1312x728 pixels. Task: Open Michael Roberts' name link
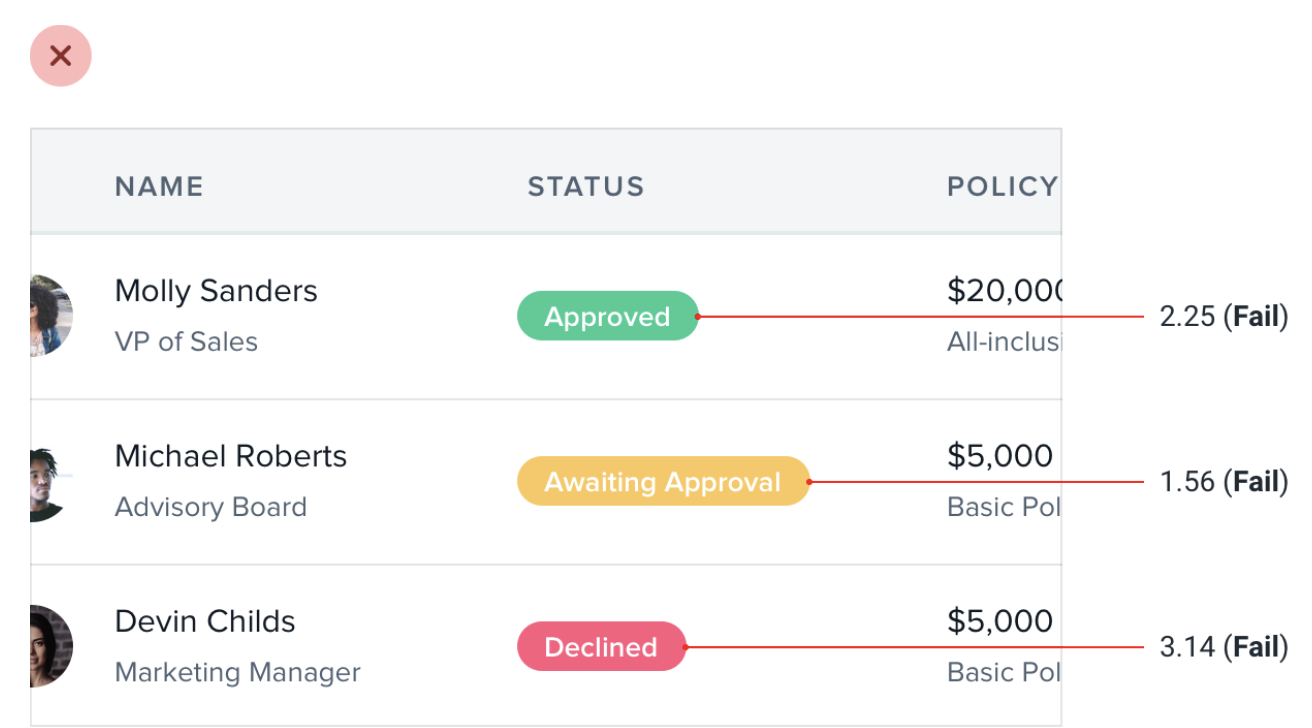pos(231,456)
